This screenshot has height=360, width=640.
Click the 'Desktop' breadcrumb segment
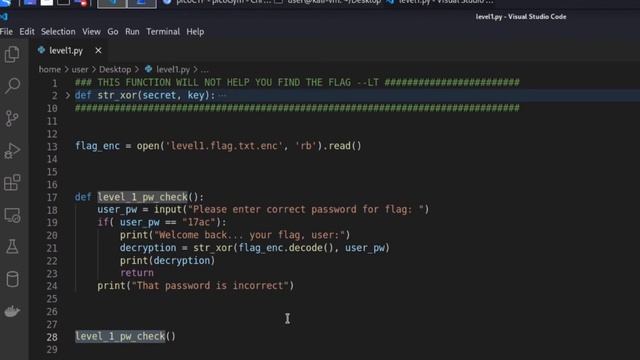click(115, 69)
